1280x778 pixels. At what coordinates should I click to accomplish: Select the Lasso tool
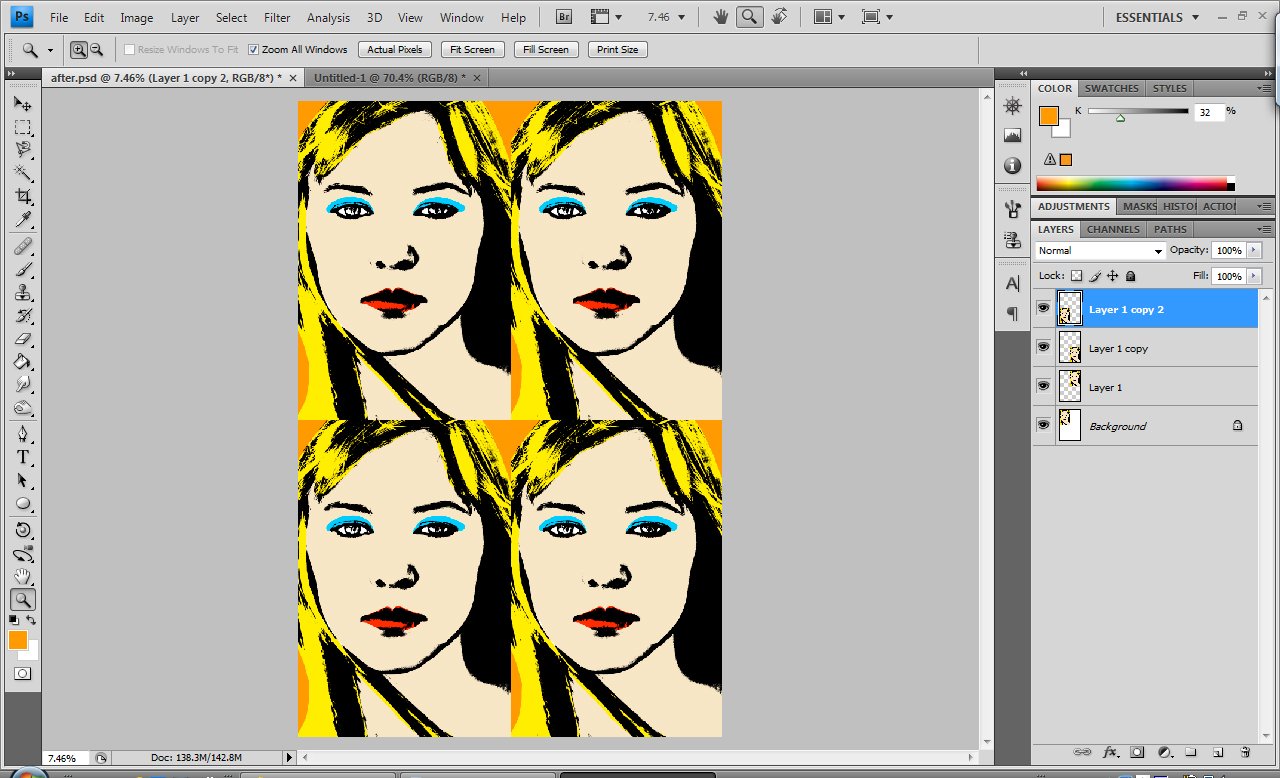(22, 150)
